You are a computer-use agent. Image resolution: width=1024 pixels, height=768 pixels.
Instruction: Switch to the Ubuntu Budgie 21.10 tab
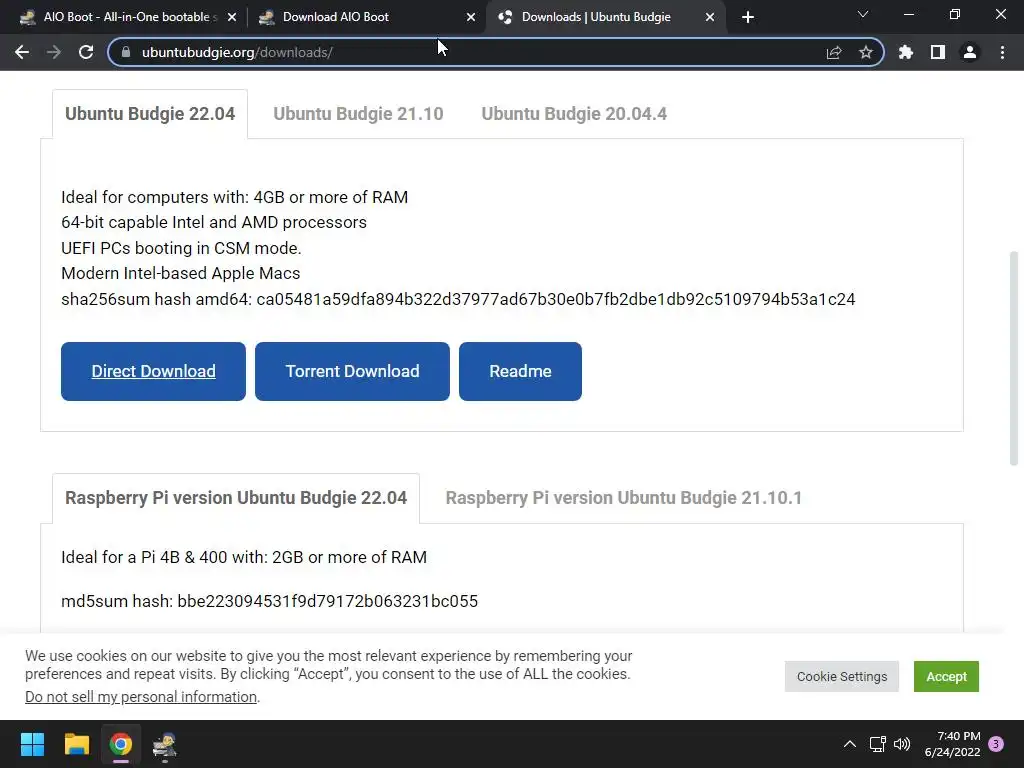point(358,114)
